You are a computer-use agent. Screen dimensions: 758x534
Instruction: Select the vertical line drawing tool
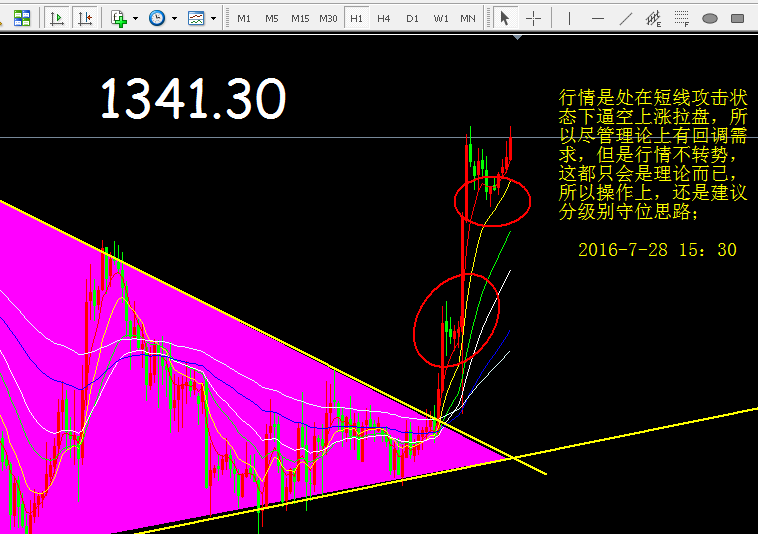click(569, 18)
